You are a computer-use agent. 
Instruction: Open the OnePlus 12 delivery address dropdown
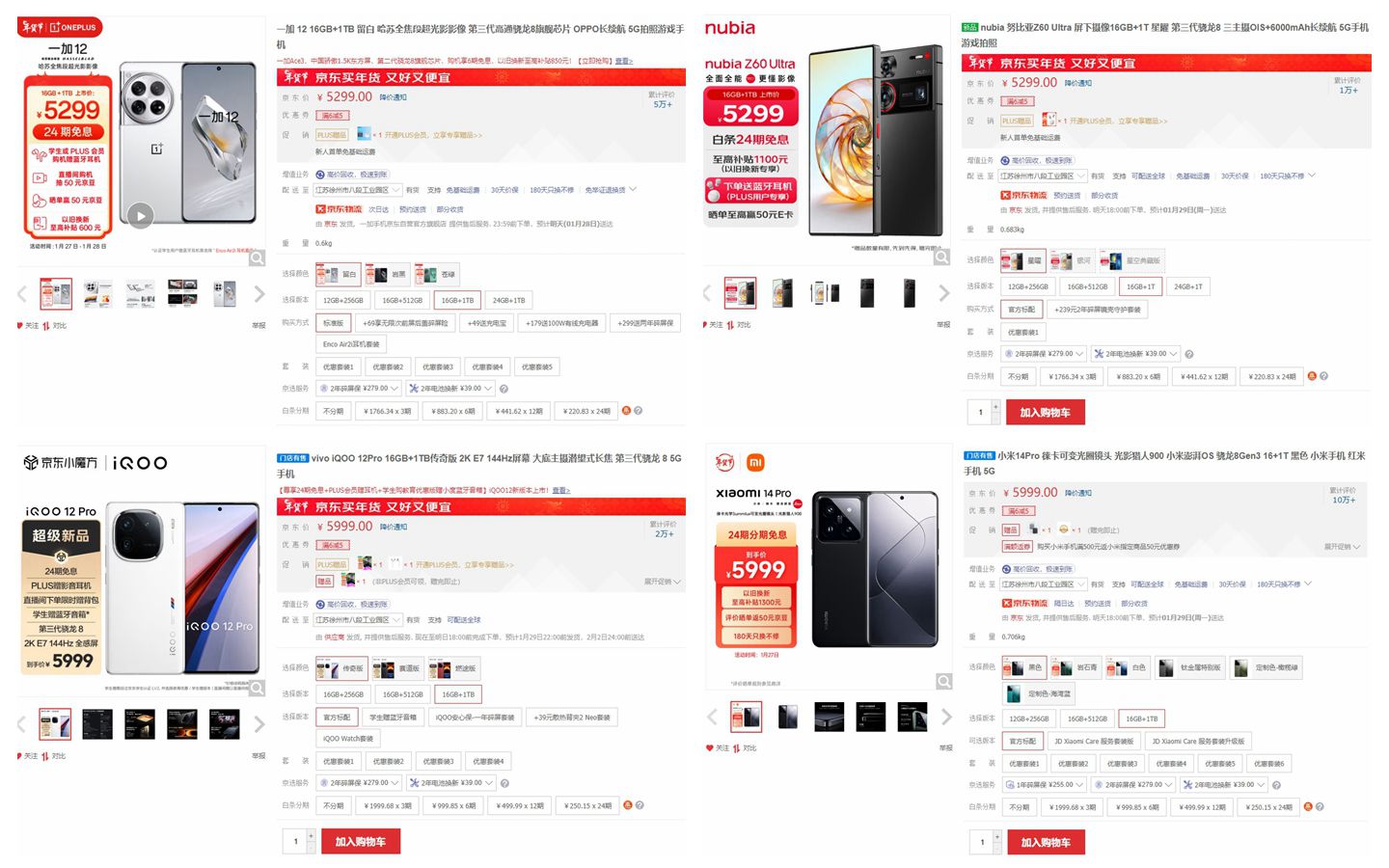click(357, 190)
